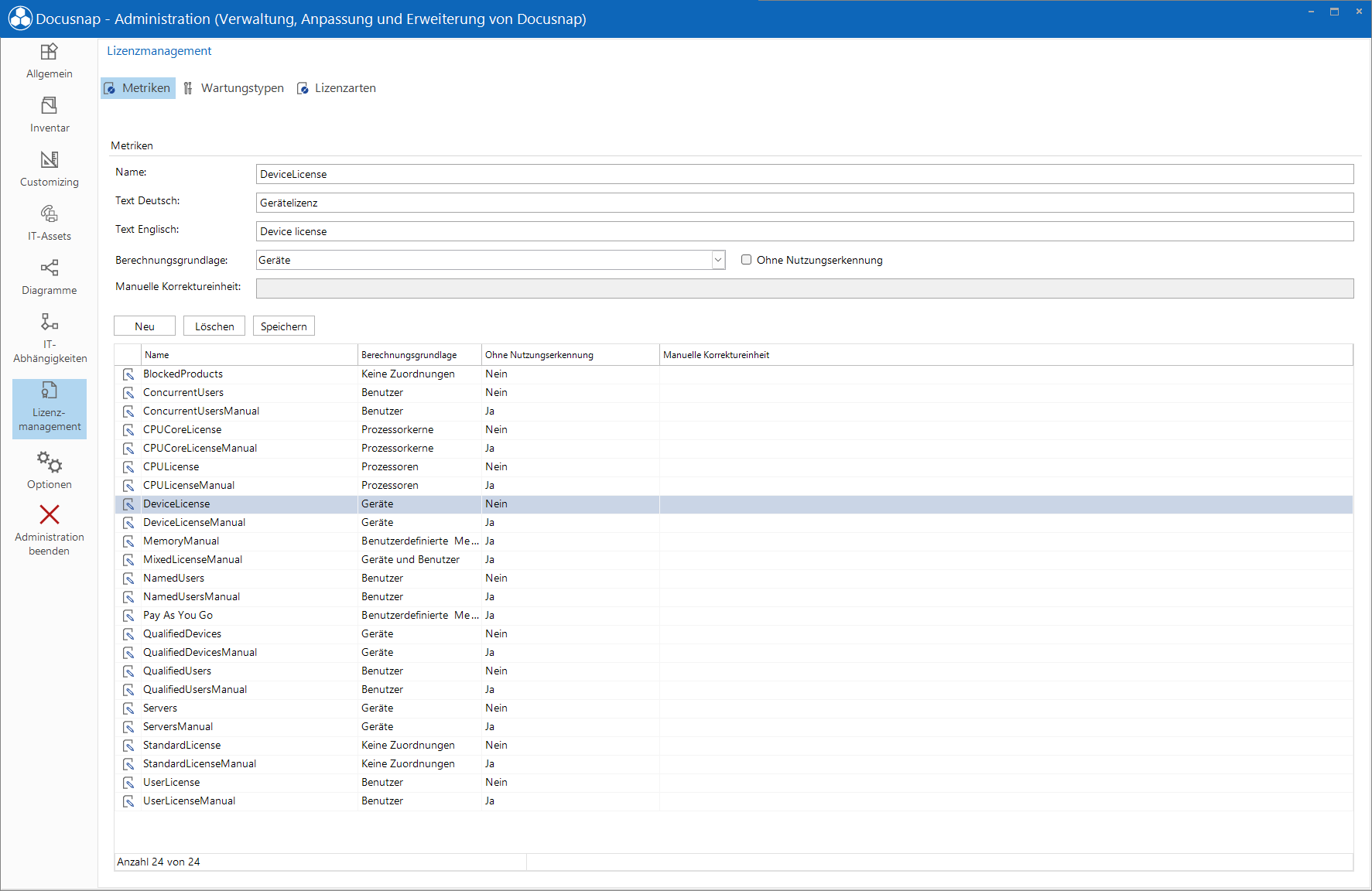The height and width of the screenshot is (891, 1372).
Task: Open the Inventar sidebar section
Action: pyautogui.click(x=50, y=115)
